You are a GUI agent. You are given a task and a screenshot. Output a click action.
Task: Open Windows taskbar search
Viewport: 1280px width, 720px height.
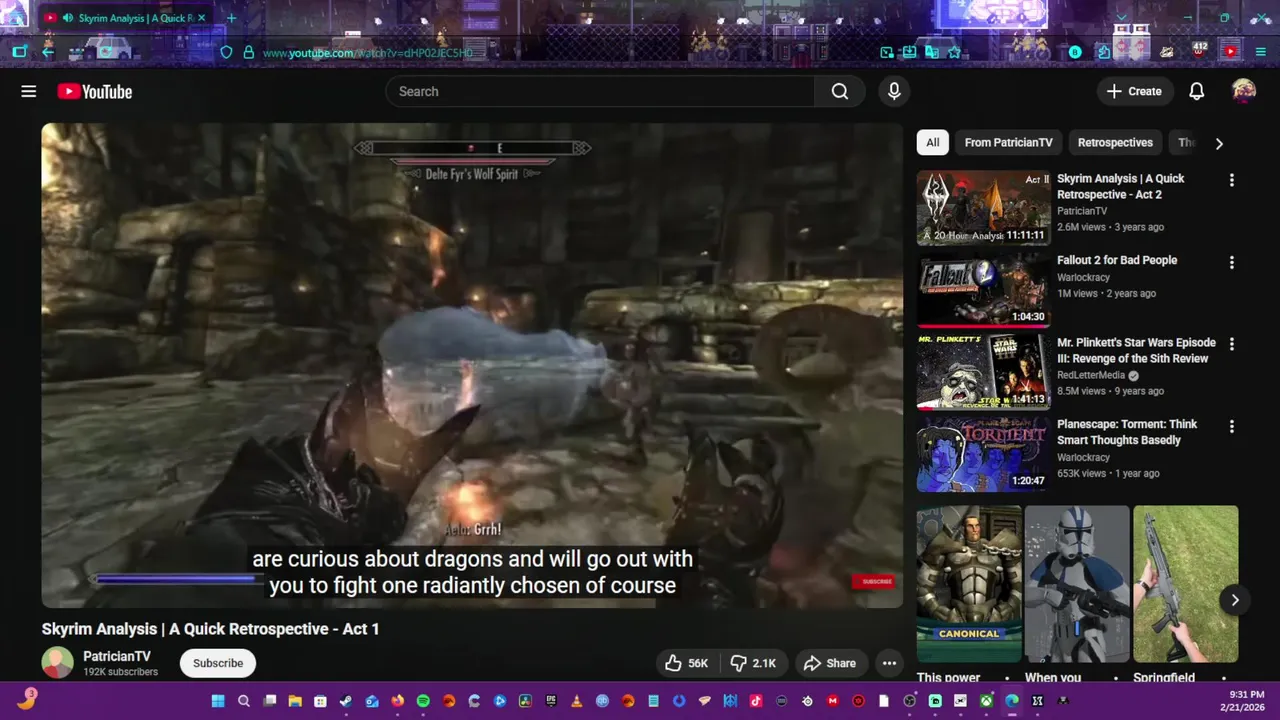(x=244, y=701)
